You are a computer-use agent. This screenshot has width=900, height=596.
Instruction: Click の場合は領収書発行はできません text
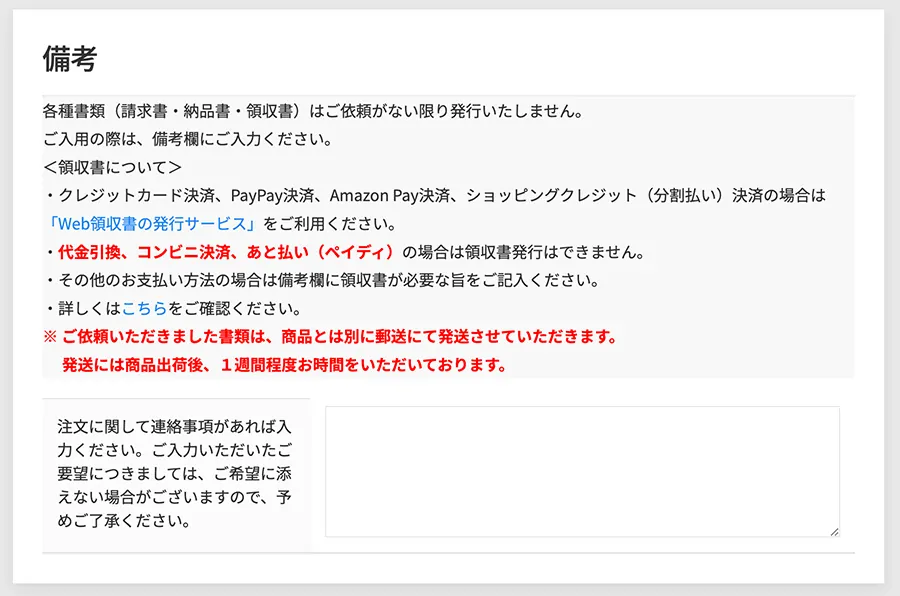pos(523,252)
